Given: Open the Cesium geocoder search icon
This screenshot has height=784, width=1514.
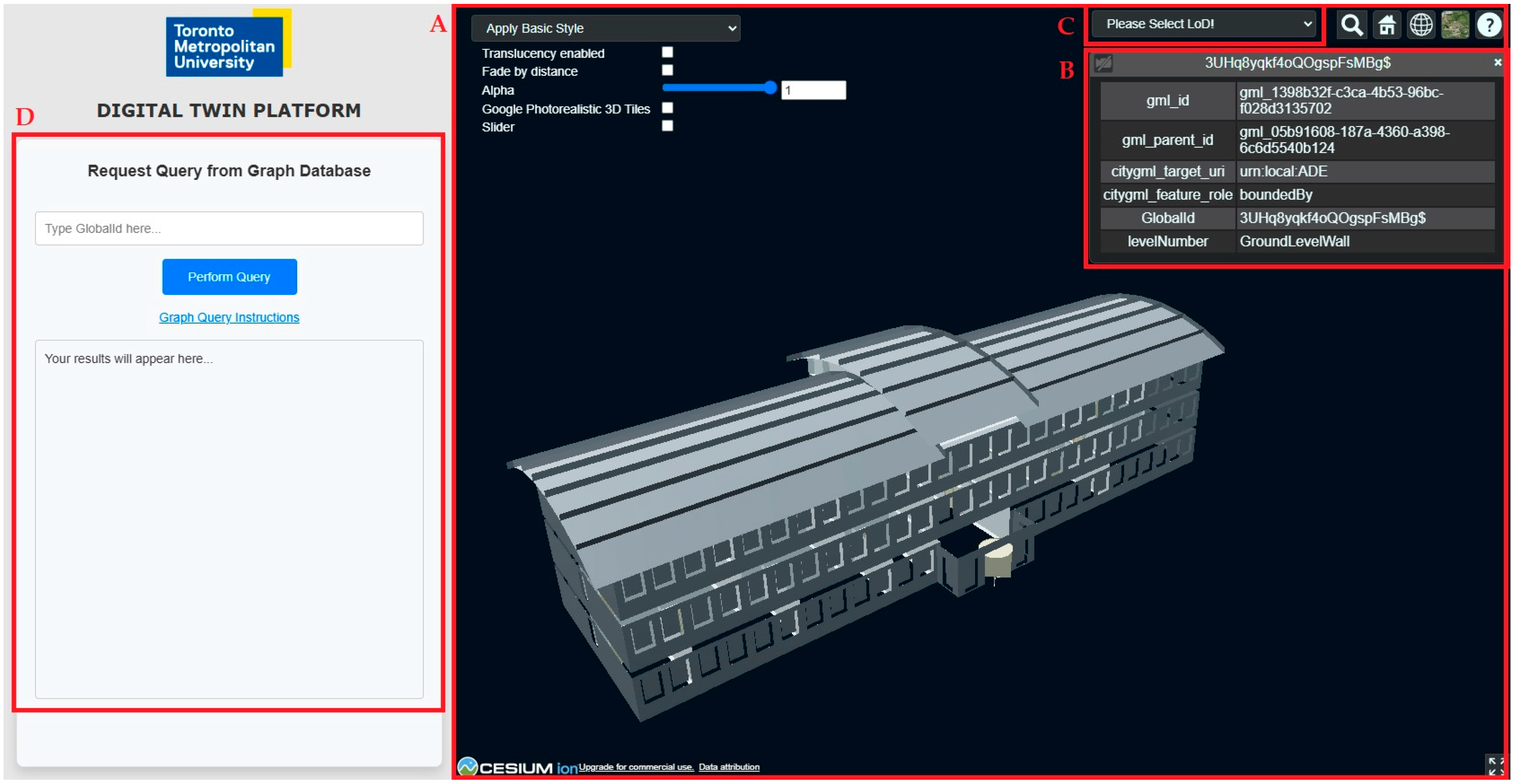Looking at the screenshot, I should pos(1352,25).
